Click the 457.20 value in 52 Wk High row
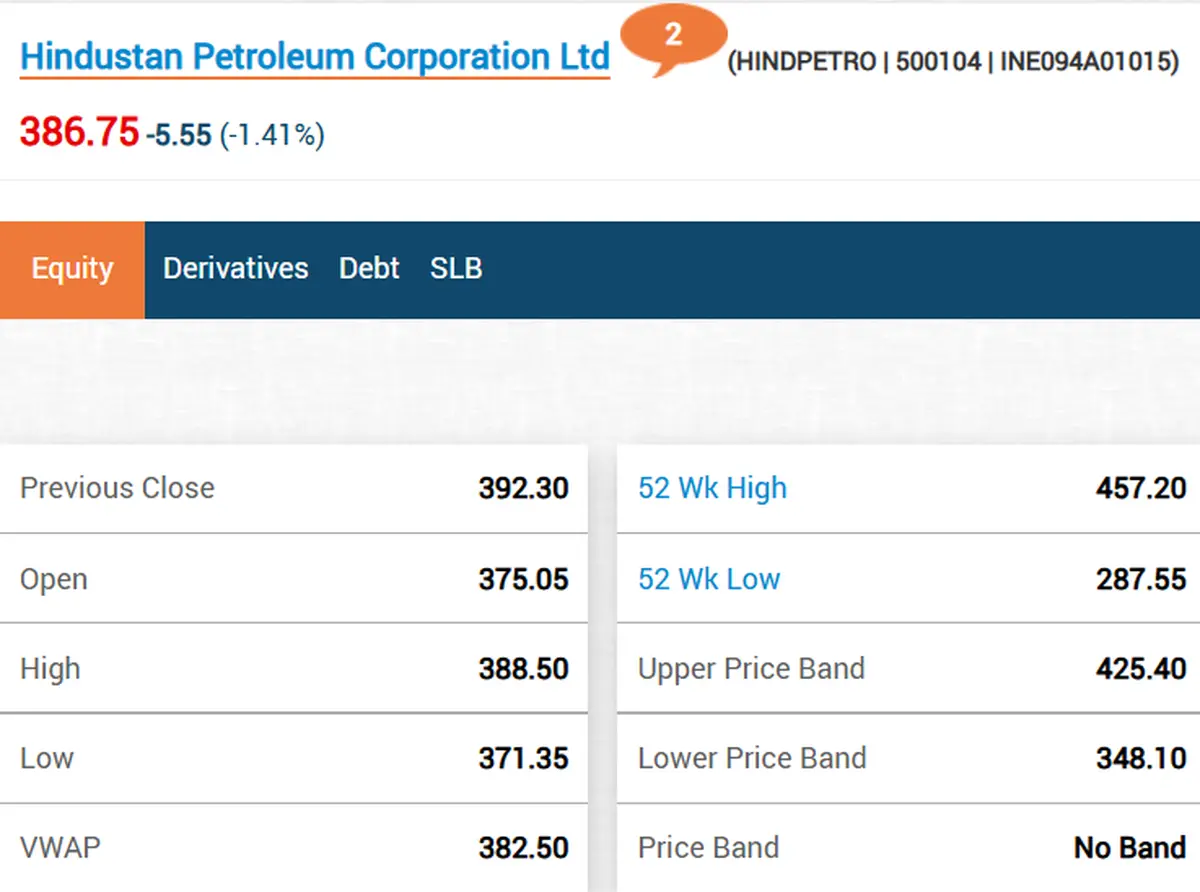The image size is (1200, 892). coord(1141,488)
